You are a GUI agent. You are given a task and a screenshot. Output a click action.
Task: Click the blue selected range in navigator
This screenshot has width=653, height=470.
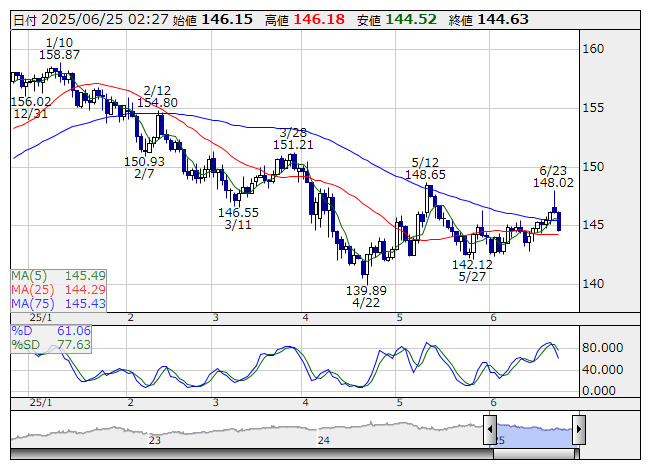tap(534, 434)
